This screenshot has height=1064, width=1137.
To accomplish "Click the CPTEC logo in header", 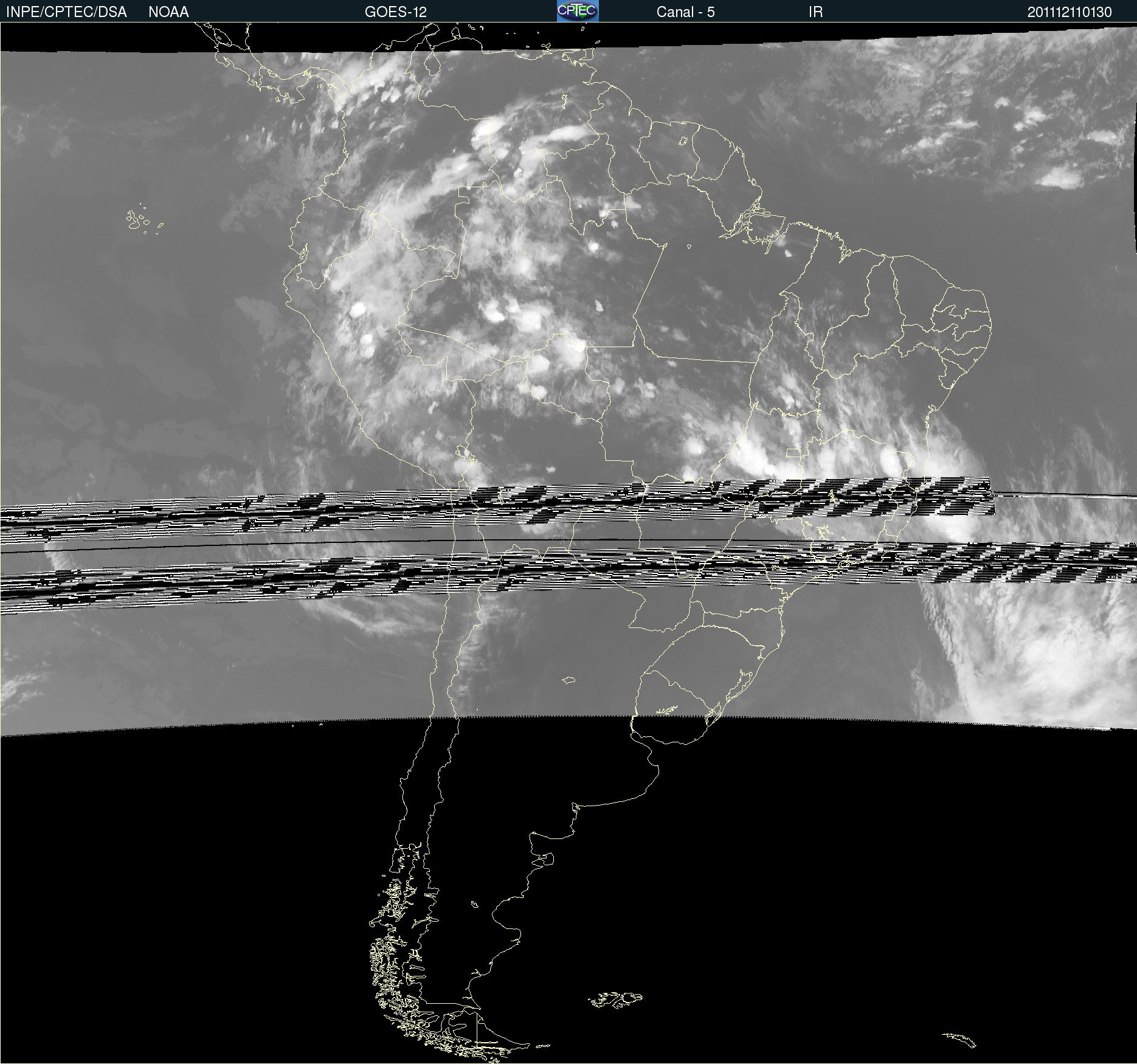I will click(578, 11).
